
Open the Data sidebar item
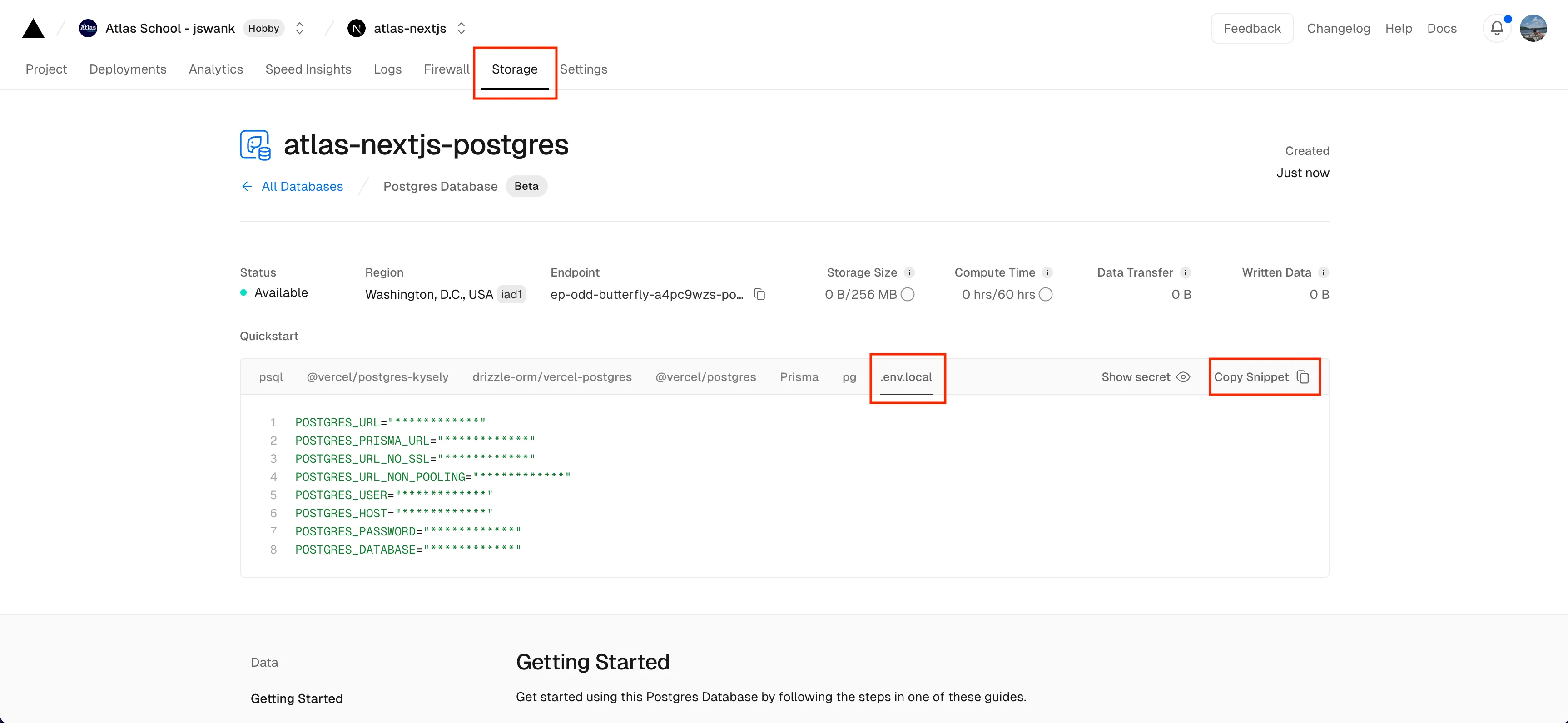coord(264,662)
